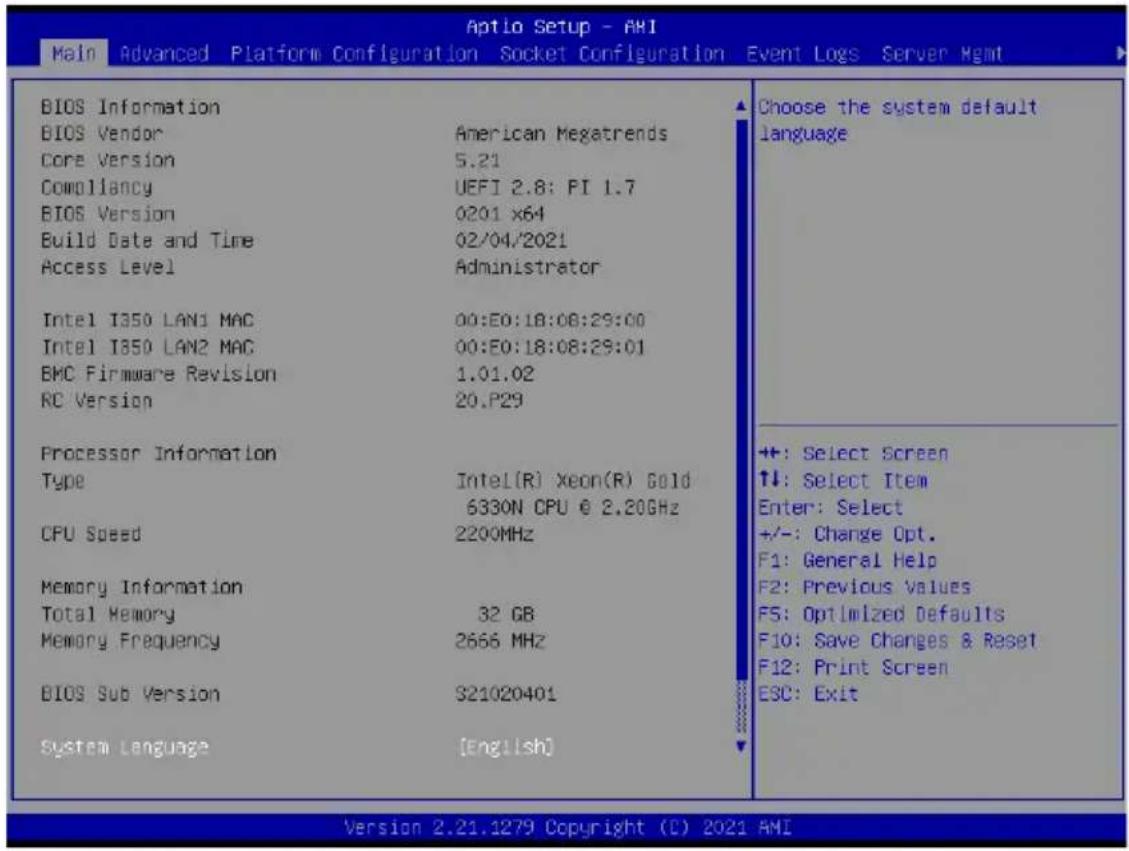Click the Core Version label
Viewport: 1129px width, 851px height.
[107, 160]
